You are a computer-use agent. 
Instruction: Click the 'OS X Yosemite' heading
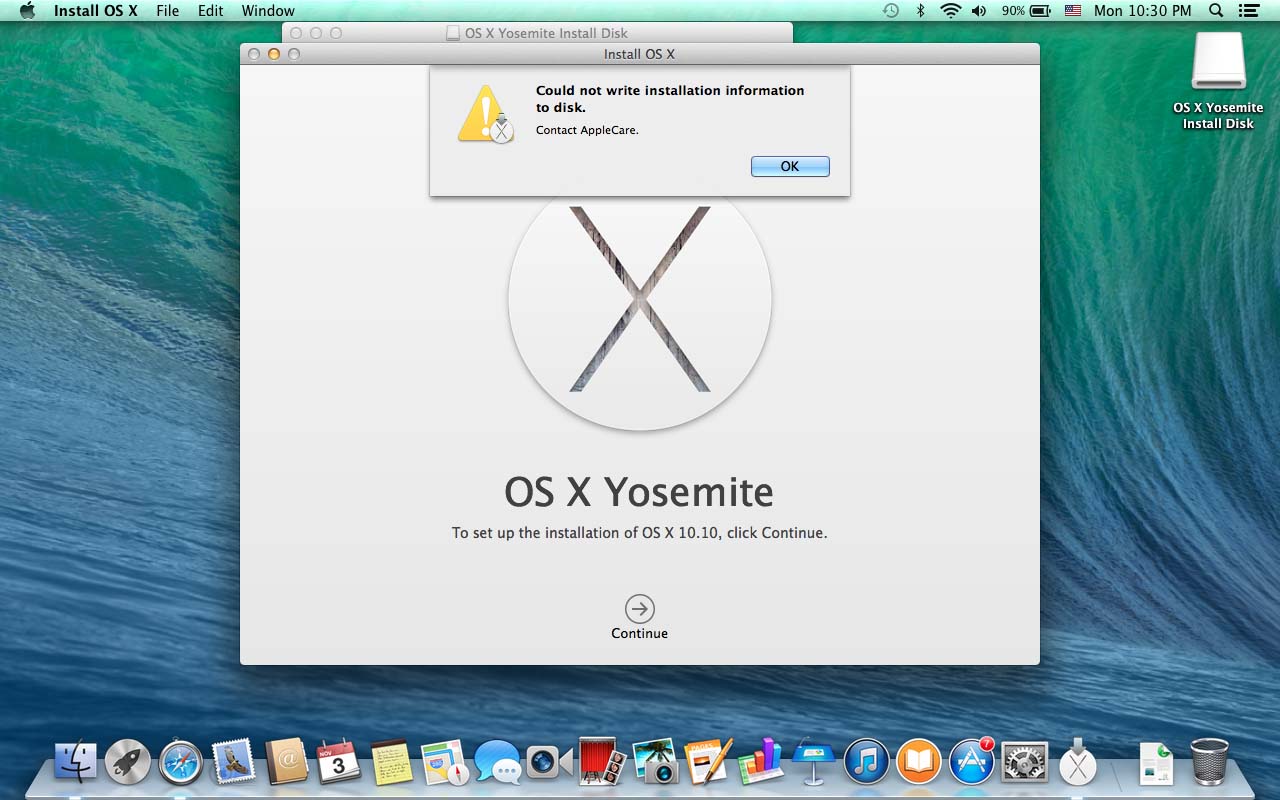(639, 492)
